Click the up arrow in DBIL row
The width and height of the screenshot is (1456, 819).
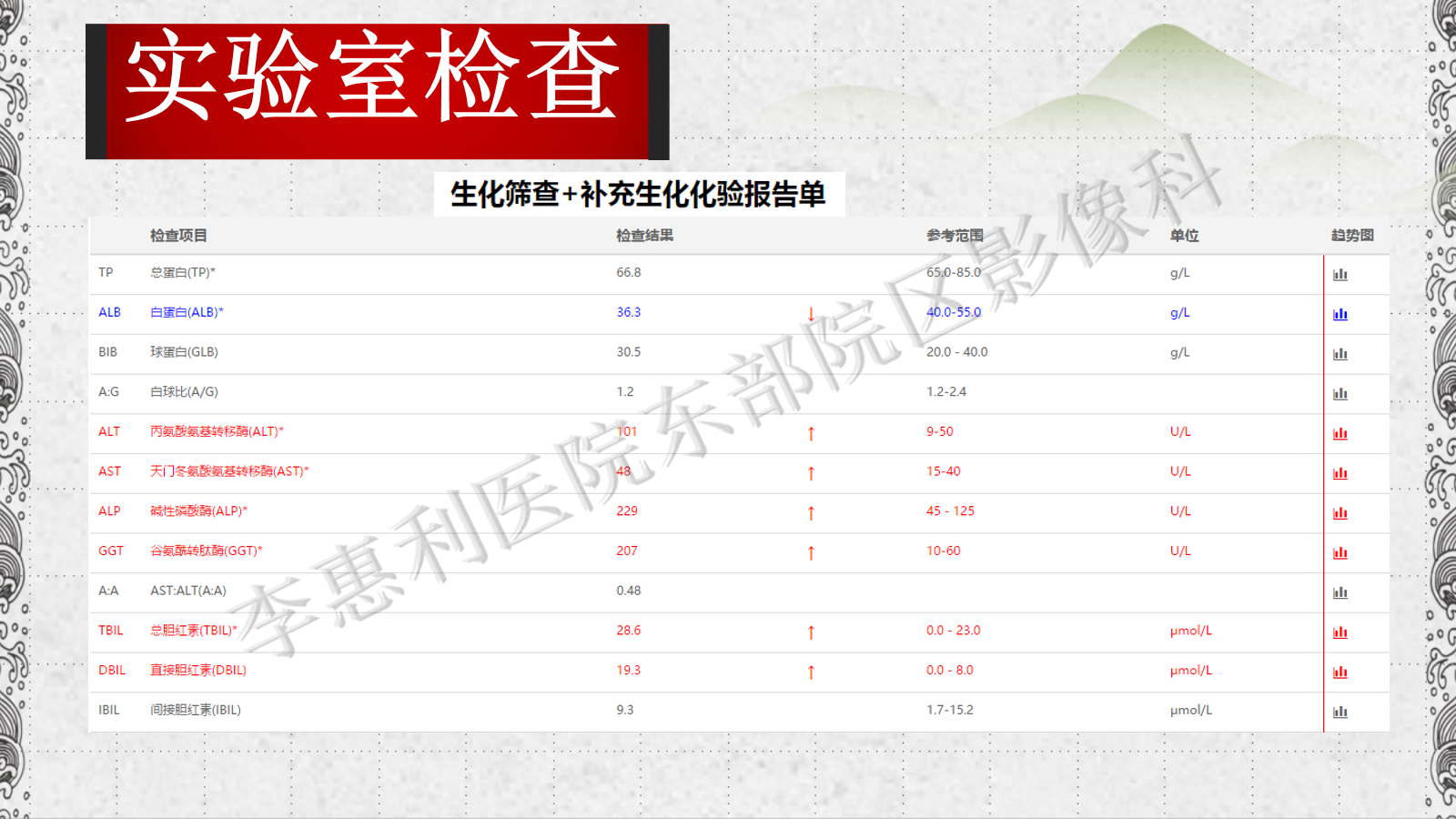click(811, 672)
